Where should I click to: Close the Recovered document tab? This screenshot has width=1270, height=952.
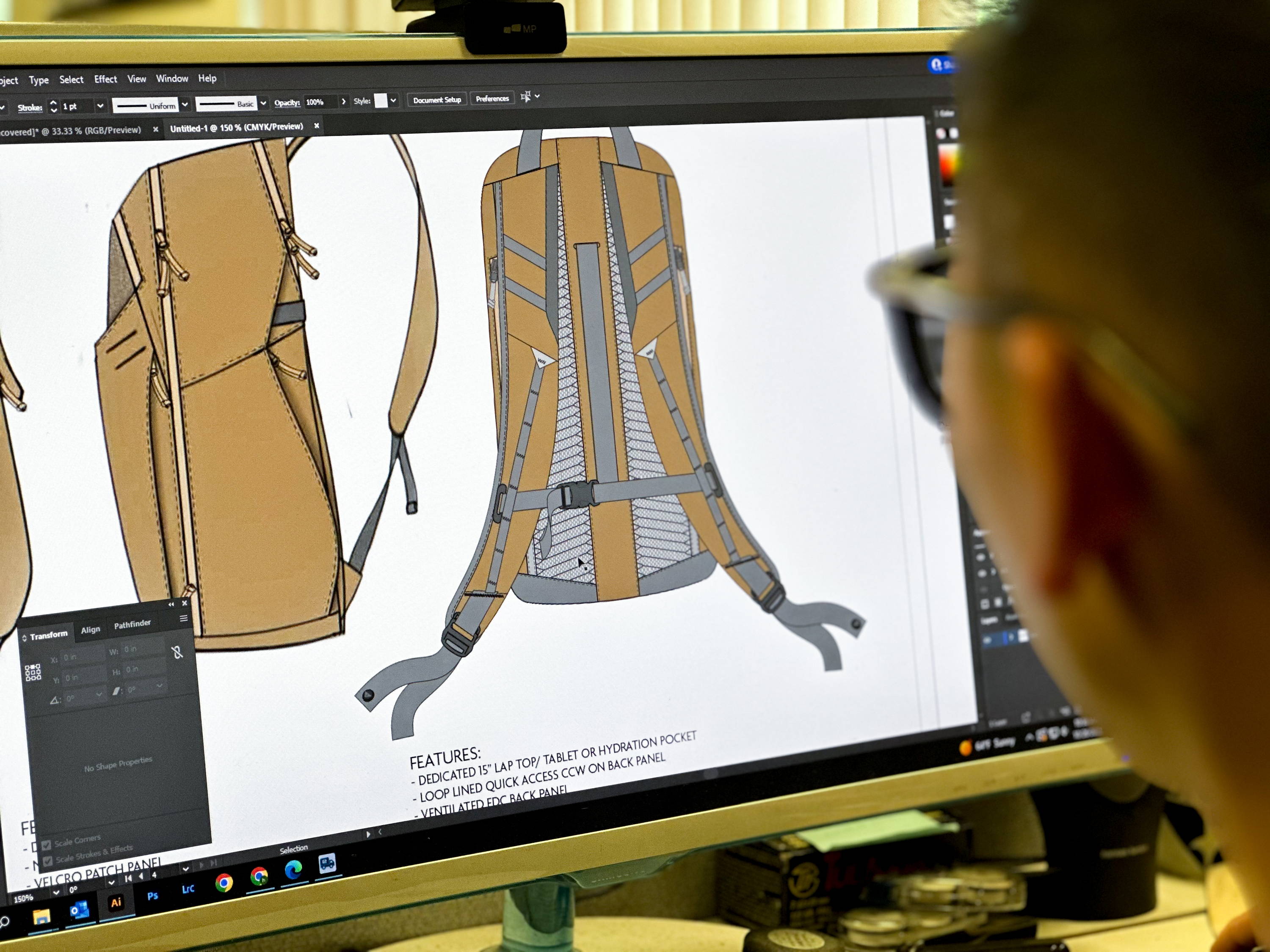[155, 130]
